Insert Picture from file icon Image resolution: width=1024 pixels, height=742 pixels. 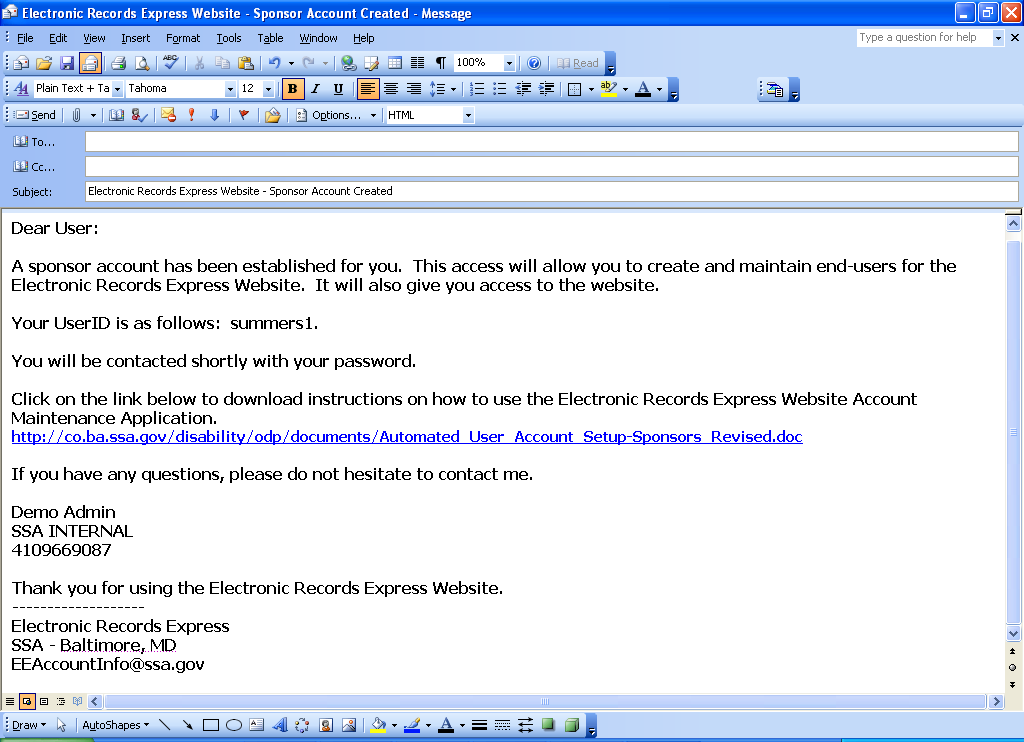[x=349, y=725]
